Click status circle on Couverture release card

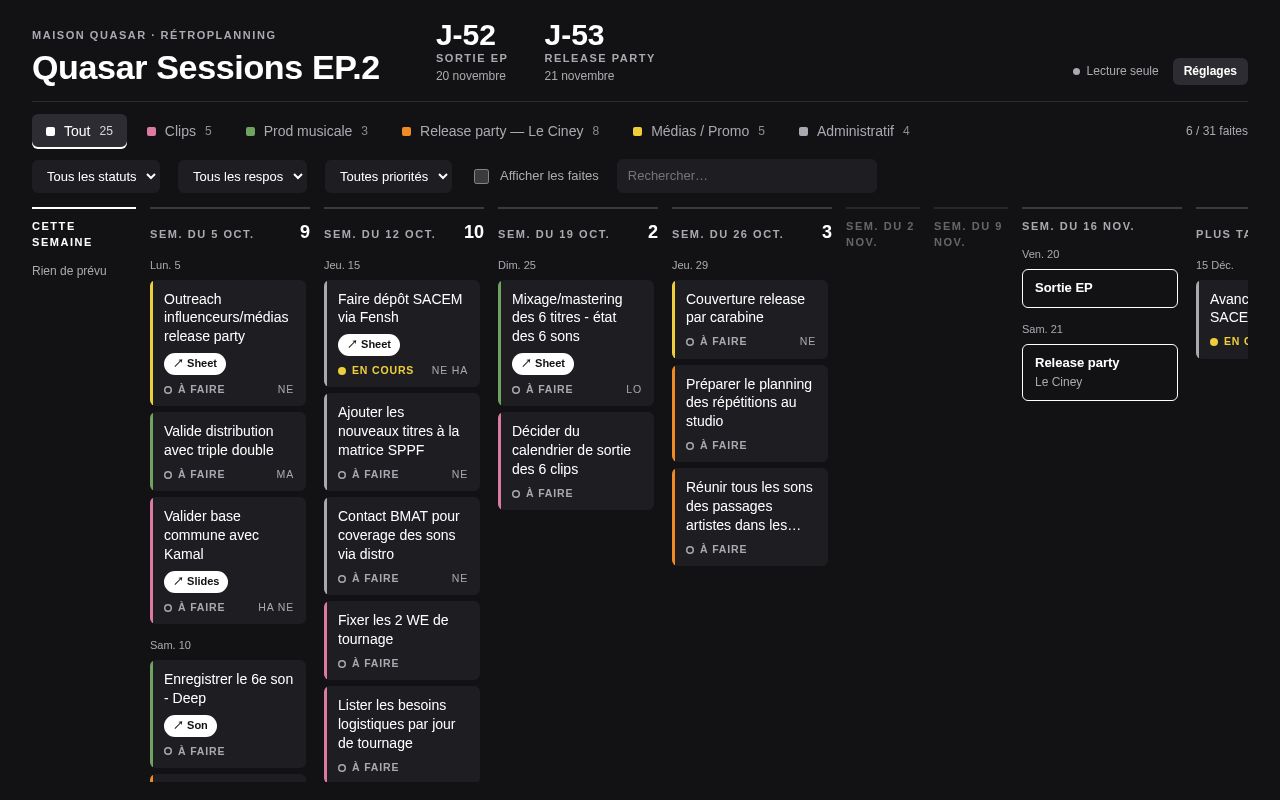pyautogui.click(x=690, y=342)
